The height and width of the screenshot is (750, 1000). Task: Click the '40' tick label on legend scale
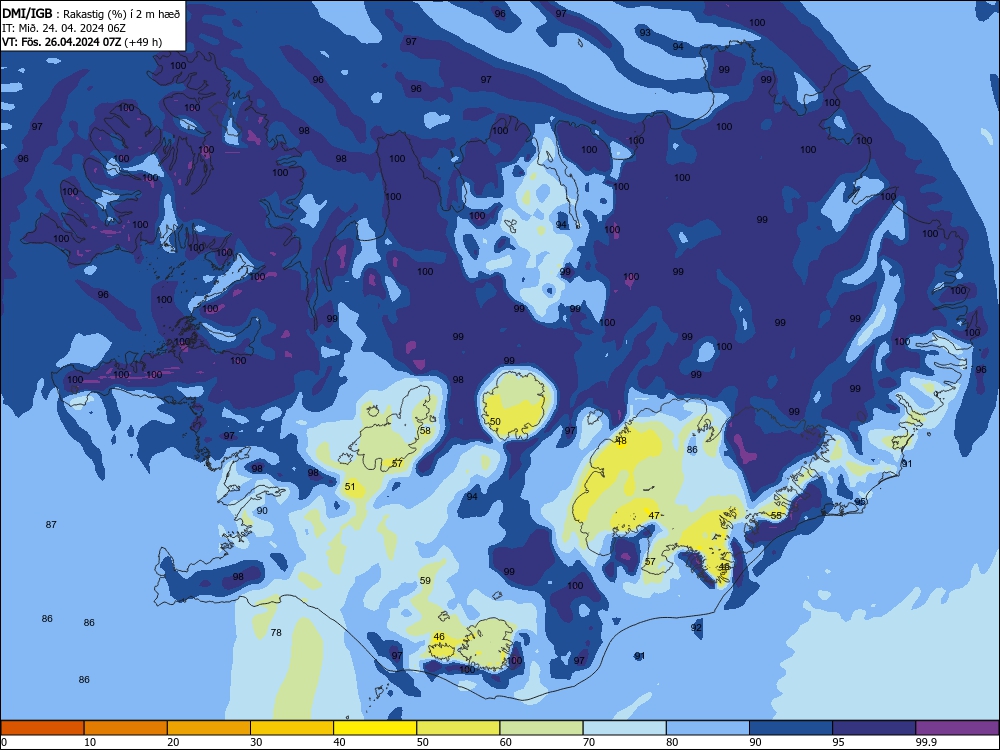[x=339, y=742]
